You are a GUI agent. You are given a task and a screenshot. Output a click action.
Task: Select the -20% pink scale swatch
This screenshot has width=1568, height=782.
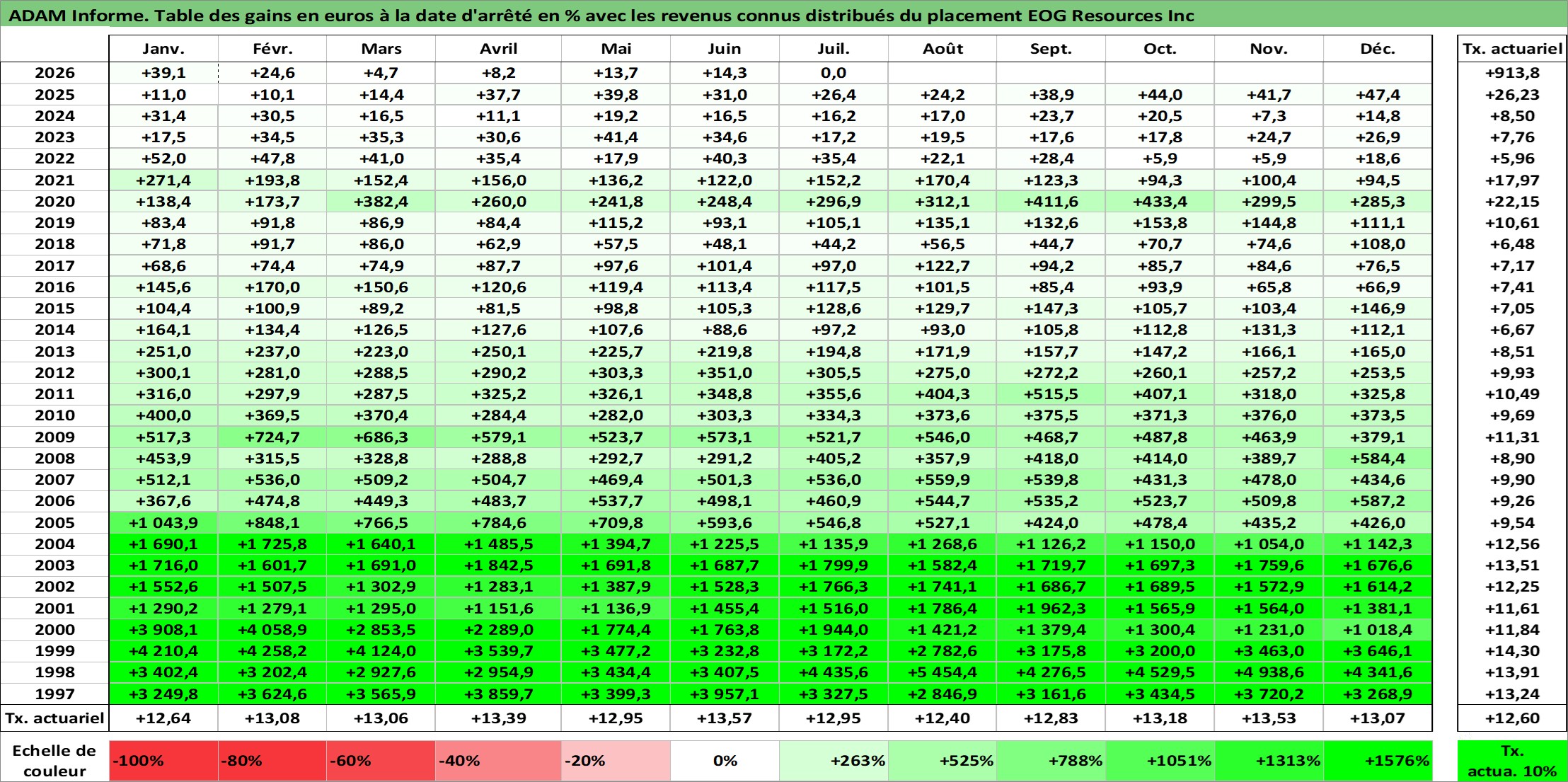tap(616, 761)
